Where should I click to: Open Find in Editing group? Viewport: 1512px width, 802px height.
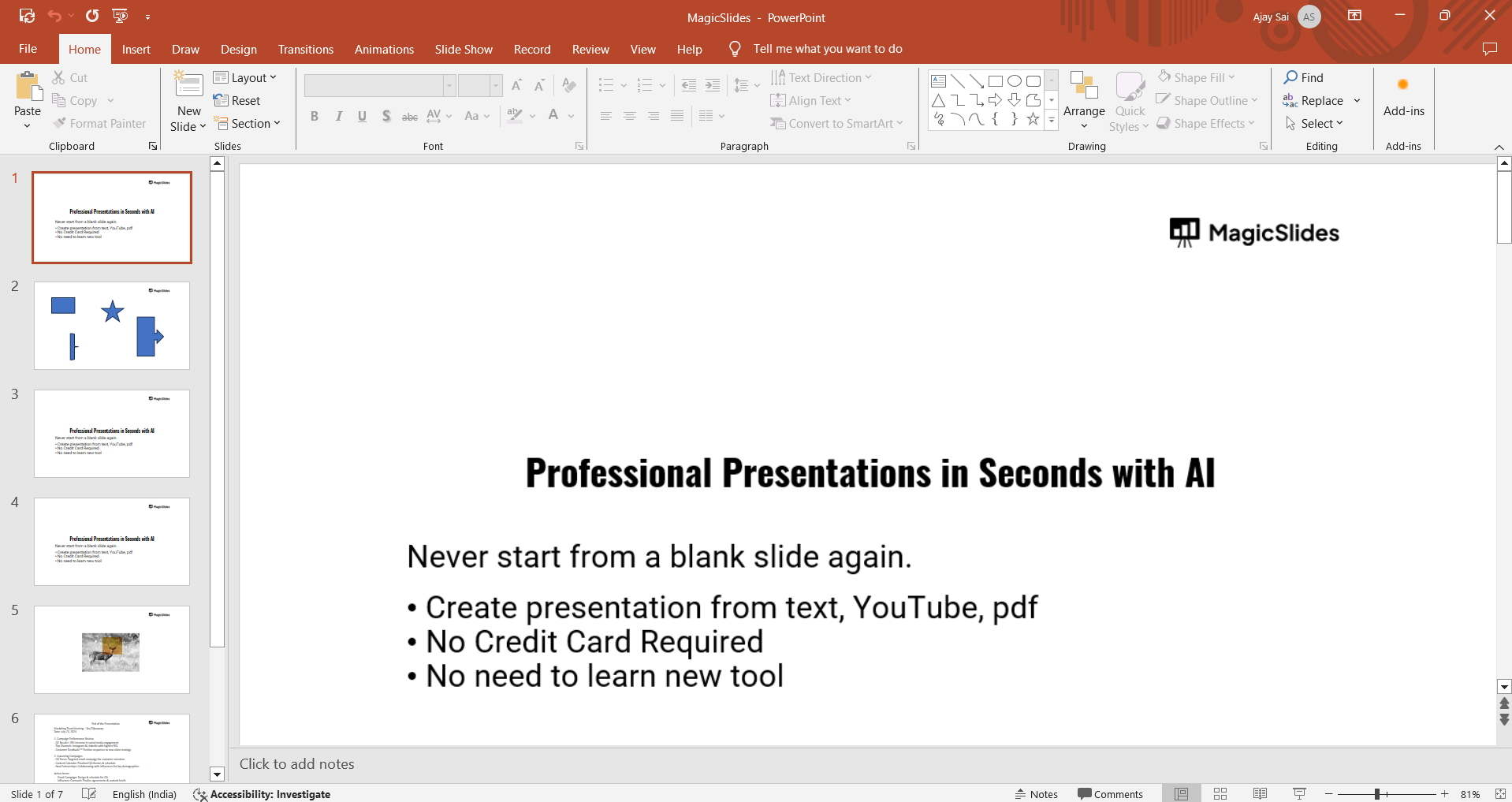tap(1304, 77)
